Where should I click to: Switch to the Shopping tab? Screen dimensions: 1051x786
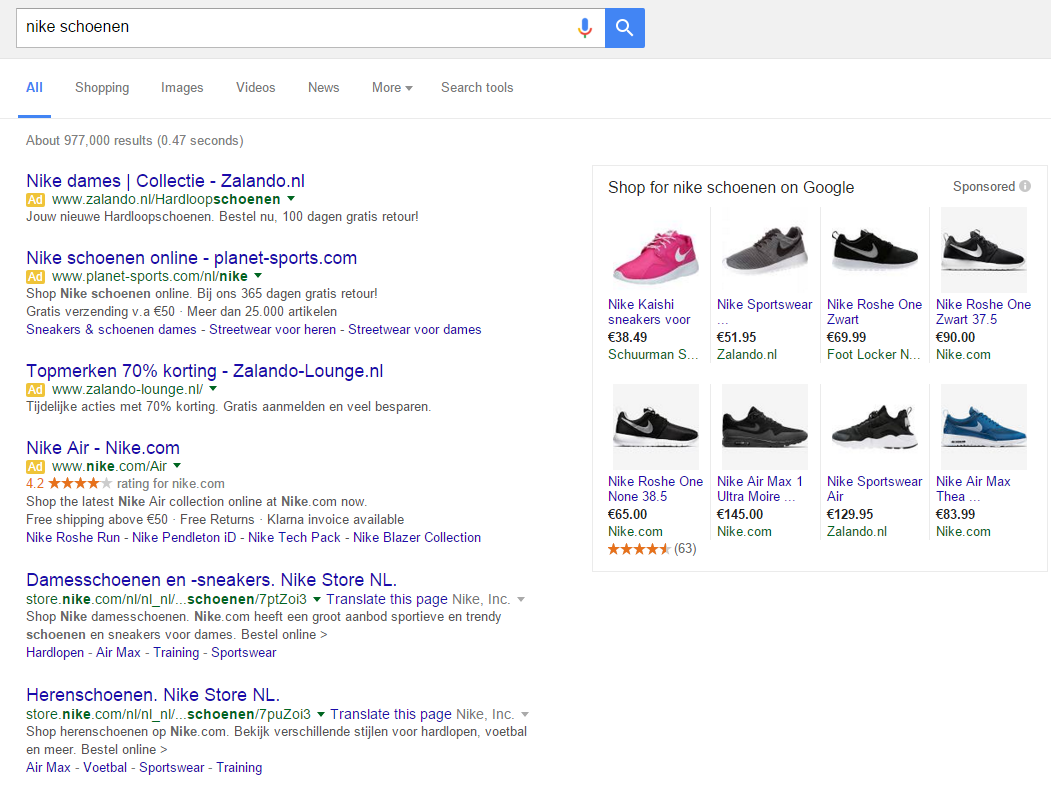tap(102, 88)
